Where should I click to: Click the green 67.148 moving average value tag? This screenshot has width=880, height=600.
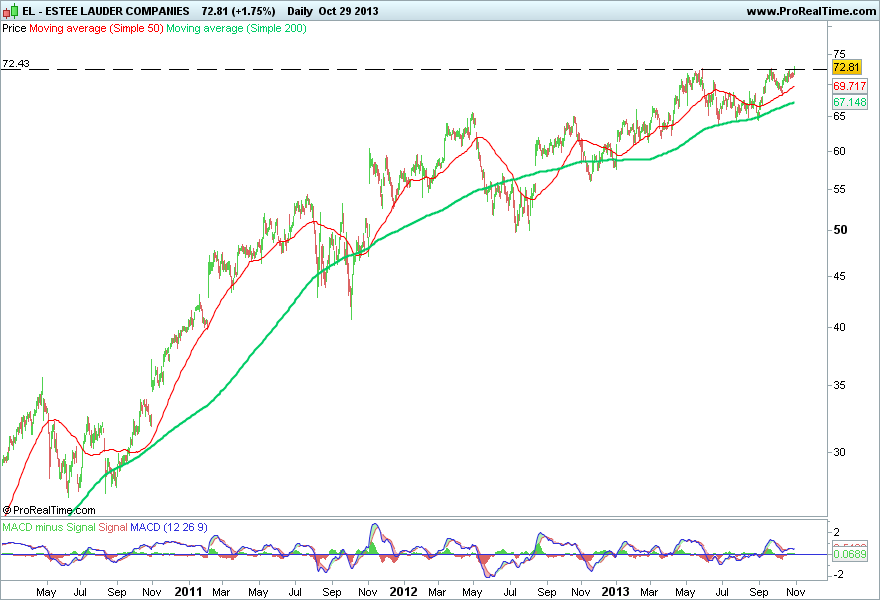[x=850, y=102]
